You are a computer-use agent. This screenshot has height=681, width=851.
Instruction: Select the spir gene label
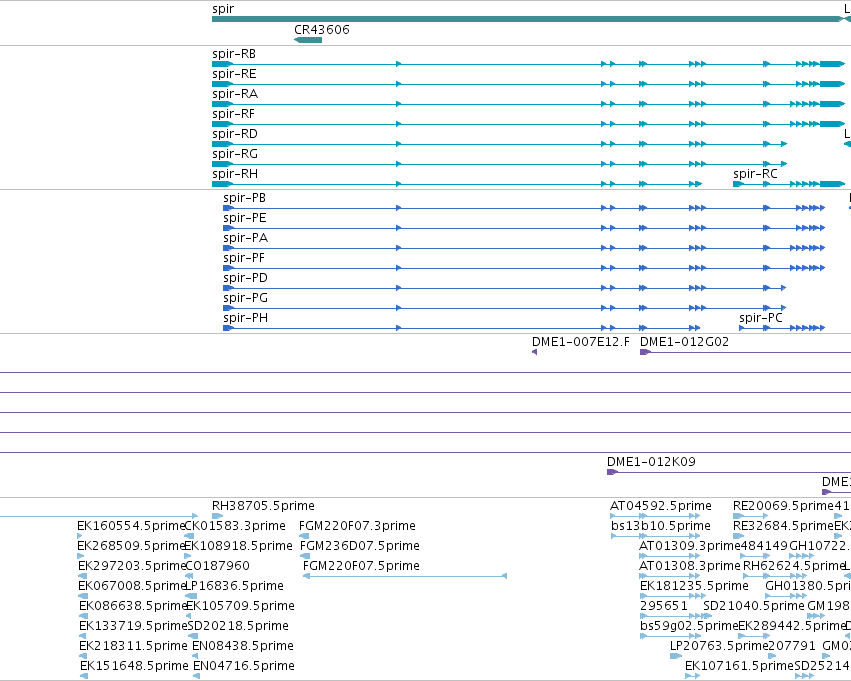pyautogui.click(x=223, y=9)
